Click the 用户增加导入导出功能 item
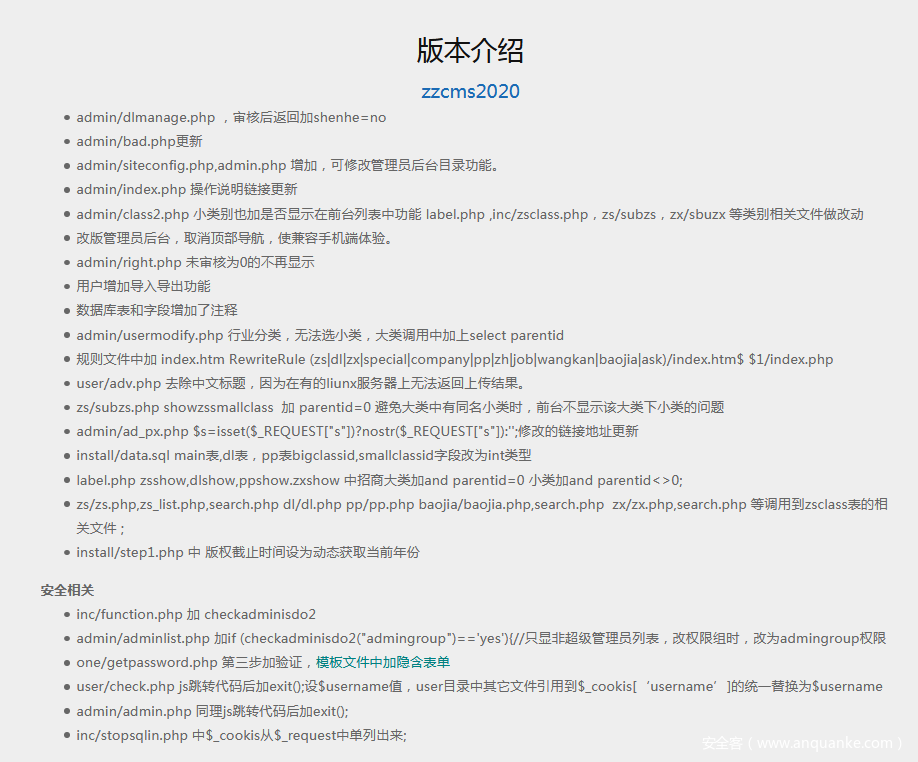 point(143,286)
